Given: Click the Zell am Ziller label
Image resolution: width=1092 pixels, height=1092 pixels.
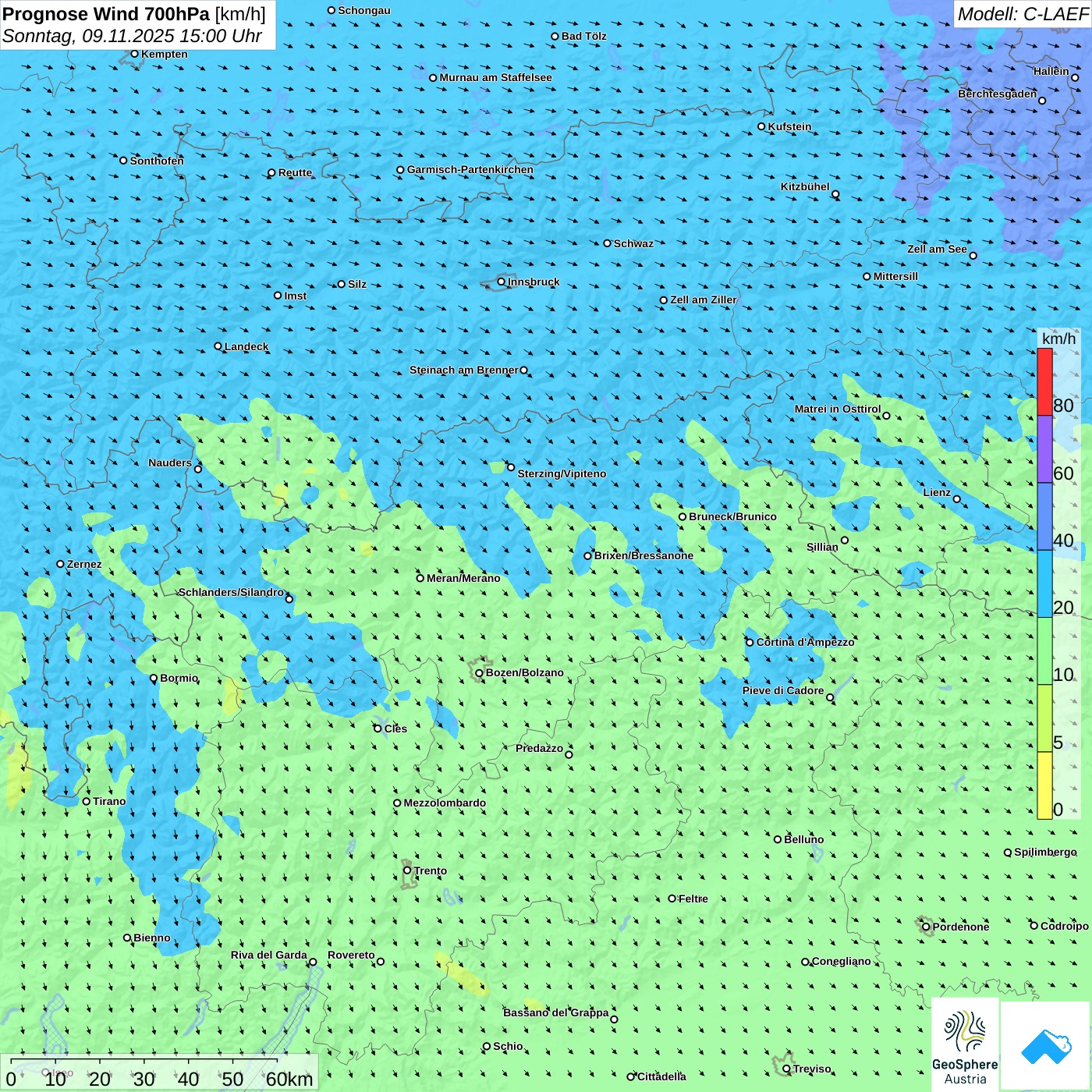Looking at the screenshot, I should [704, 300].
